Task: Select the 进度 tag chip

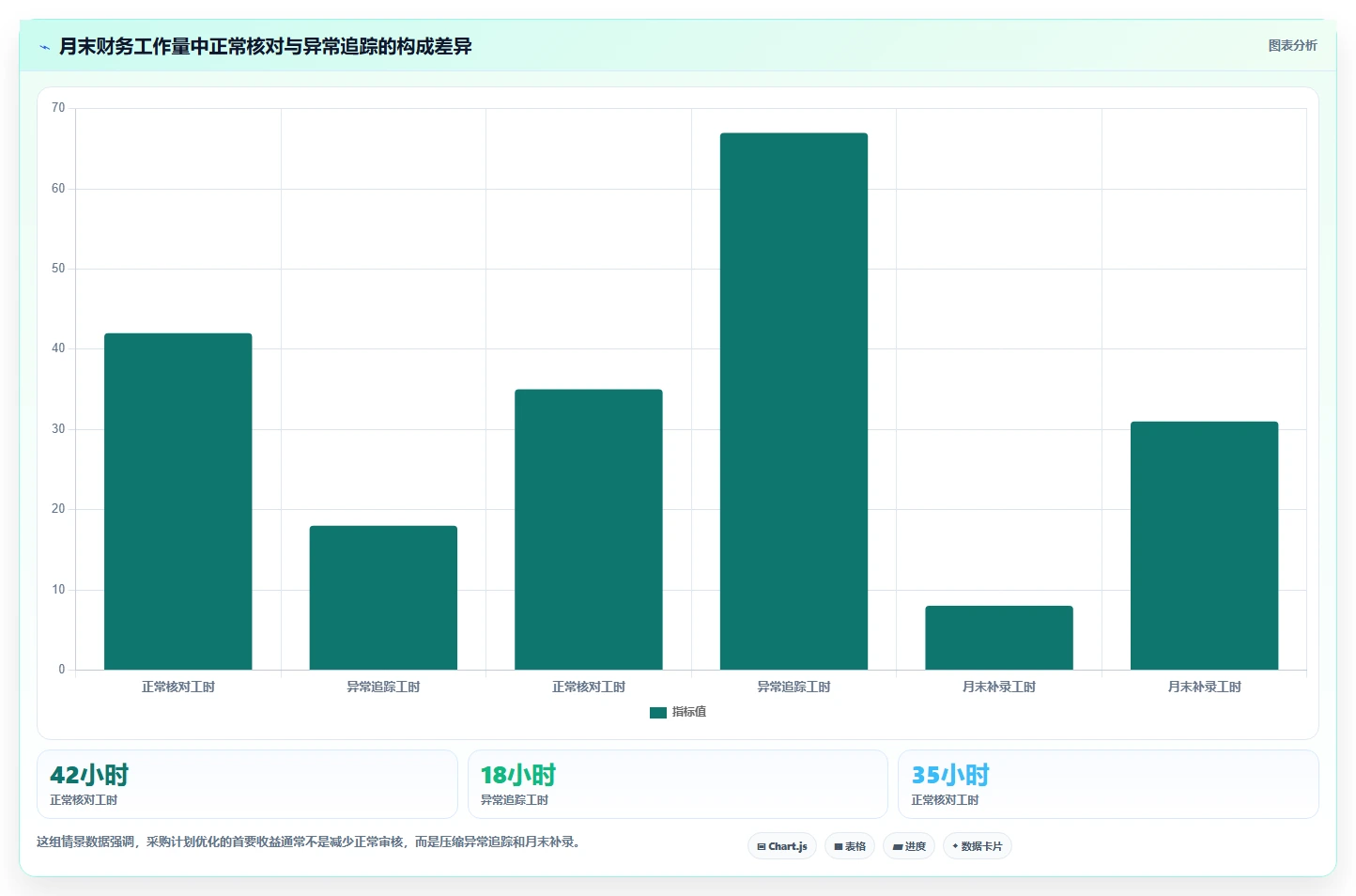Action: (909, 846)
